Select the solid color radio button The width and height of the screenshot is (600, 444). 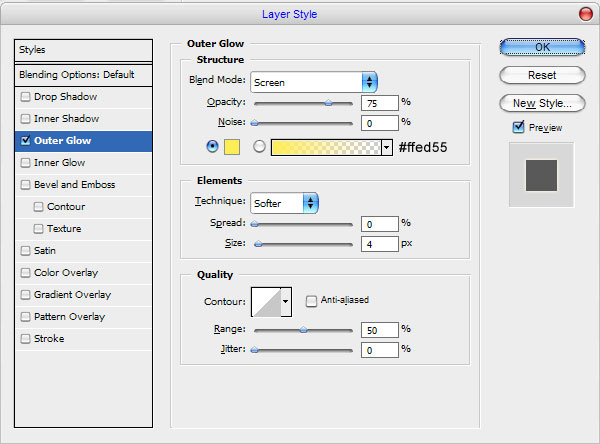(x=211, y=147)
